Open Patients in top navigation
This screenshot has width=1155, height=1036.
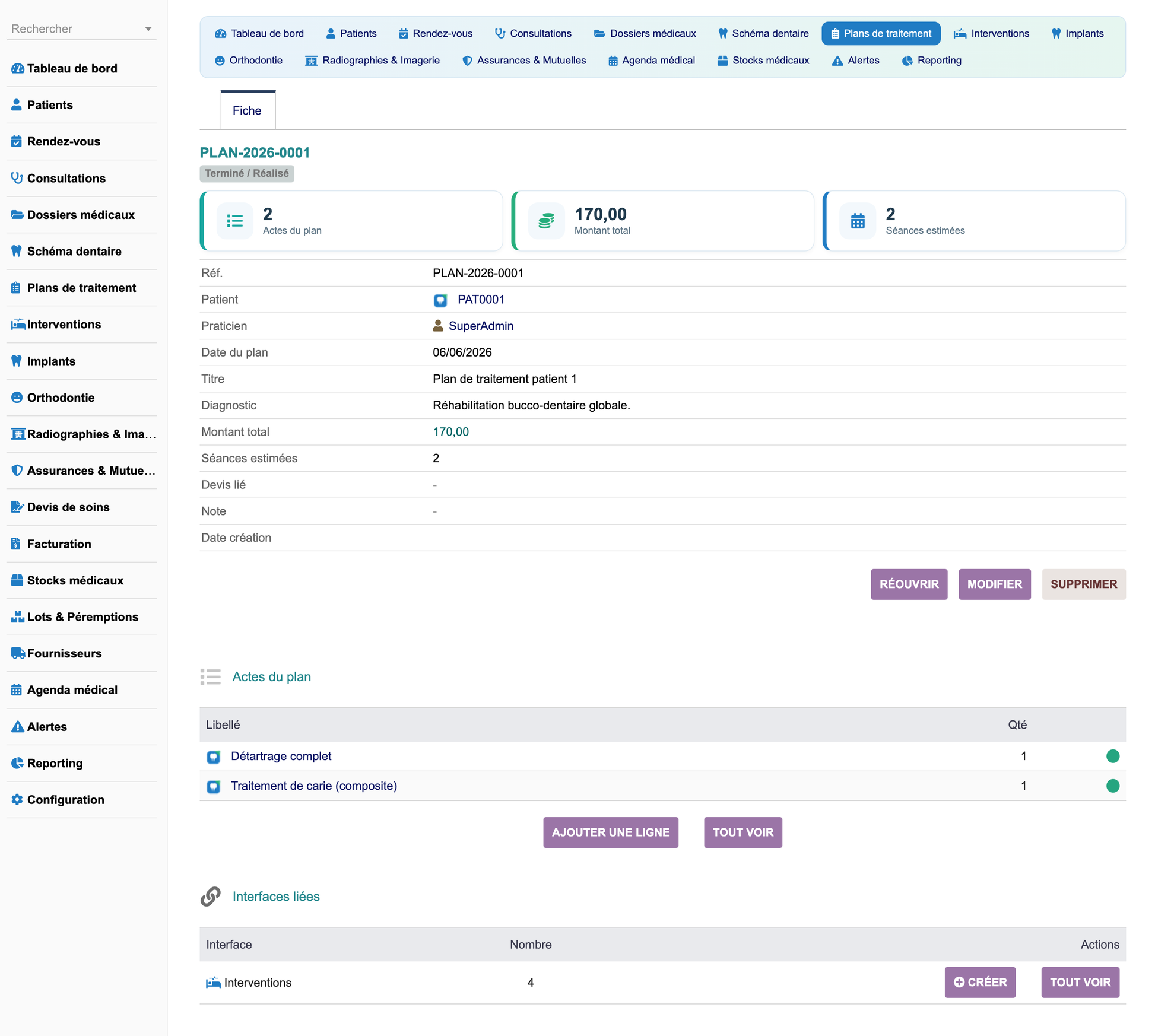[351, 33]
